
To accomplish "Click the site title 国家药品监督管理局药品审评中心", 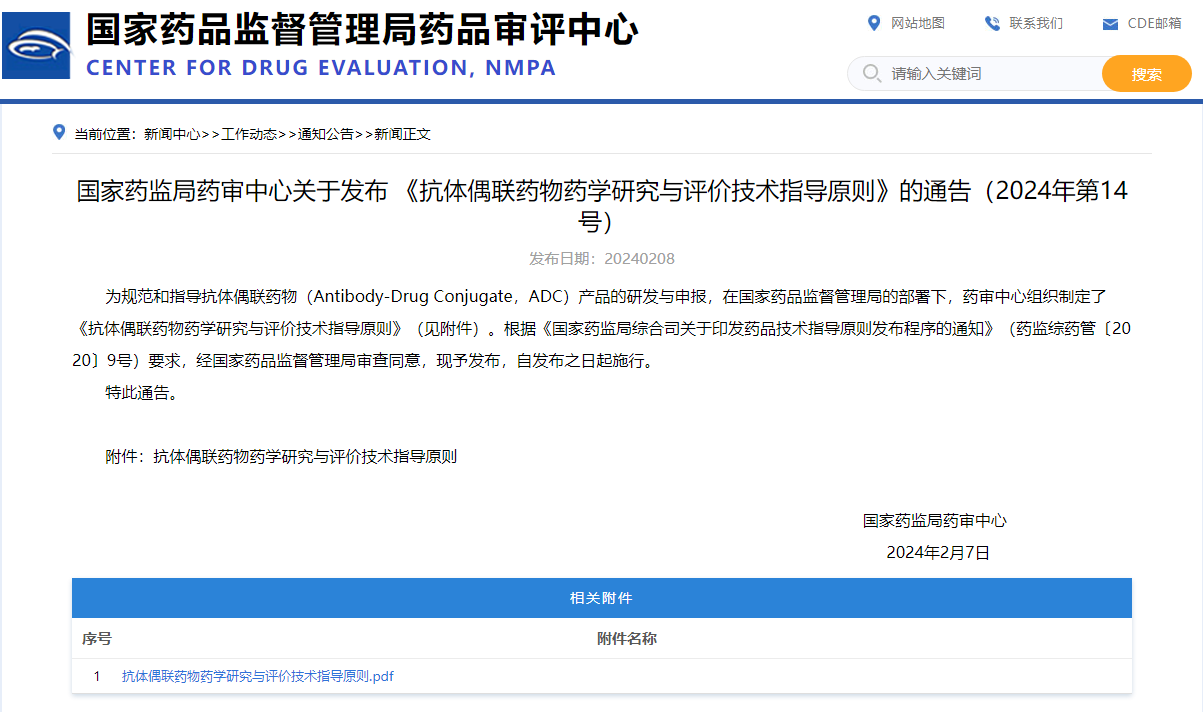I will 361,30.
